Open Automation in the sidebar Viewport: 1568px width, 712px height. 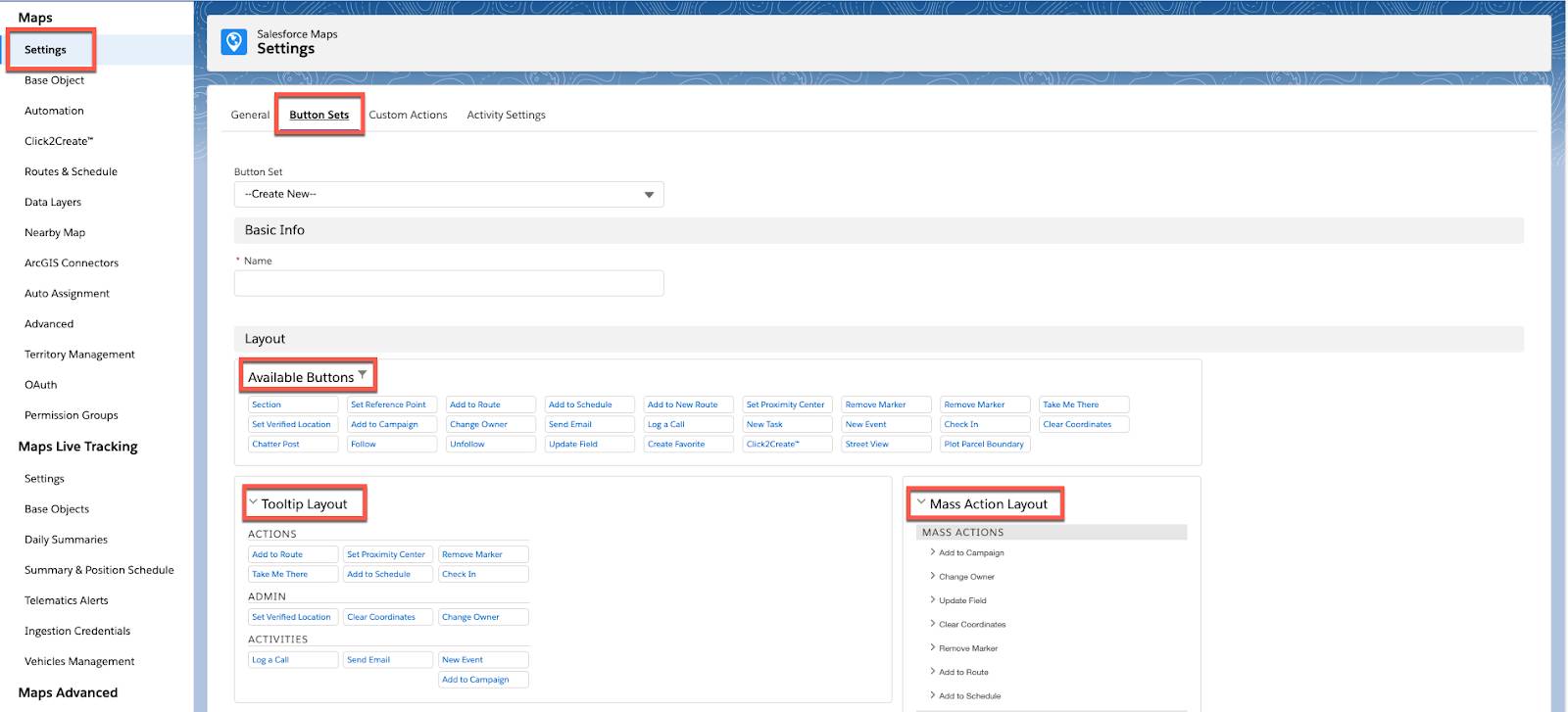54,111
